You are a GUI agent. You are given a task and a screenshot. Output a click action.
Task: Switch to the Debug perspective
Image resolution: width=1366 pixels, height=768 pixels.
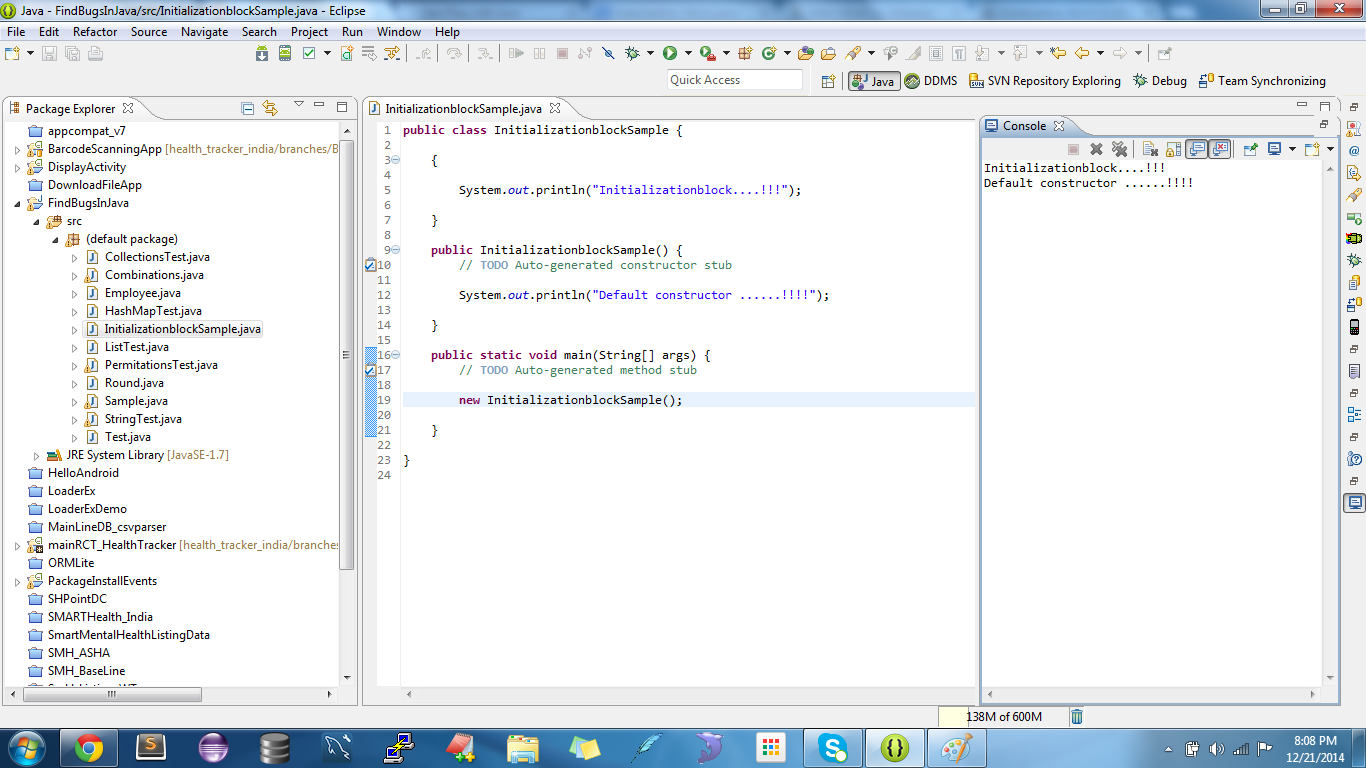point(1160,81)
